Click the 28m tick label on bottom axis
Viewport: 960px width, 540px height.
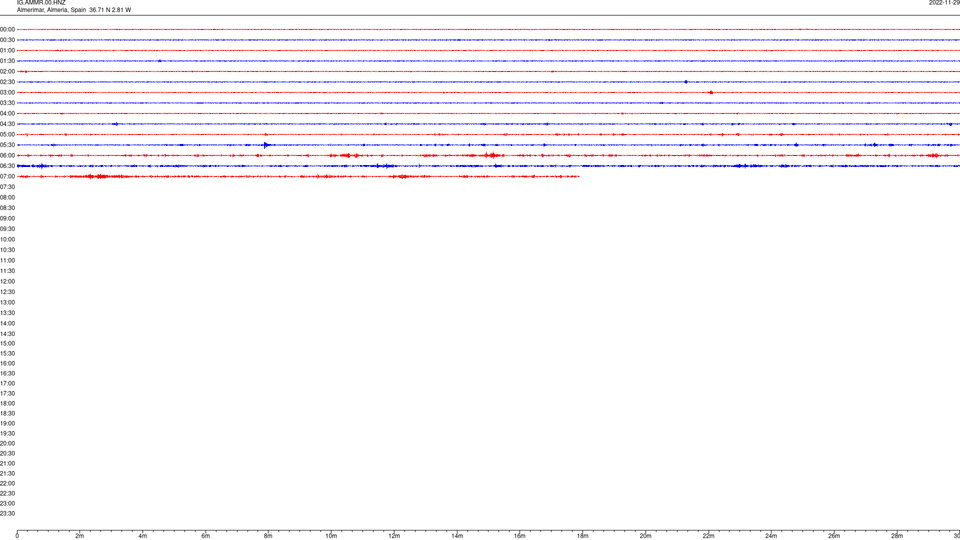[898, 536]
